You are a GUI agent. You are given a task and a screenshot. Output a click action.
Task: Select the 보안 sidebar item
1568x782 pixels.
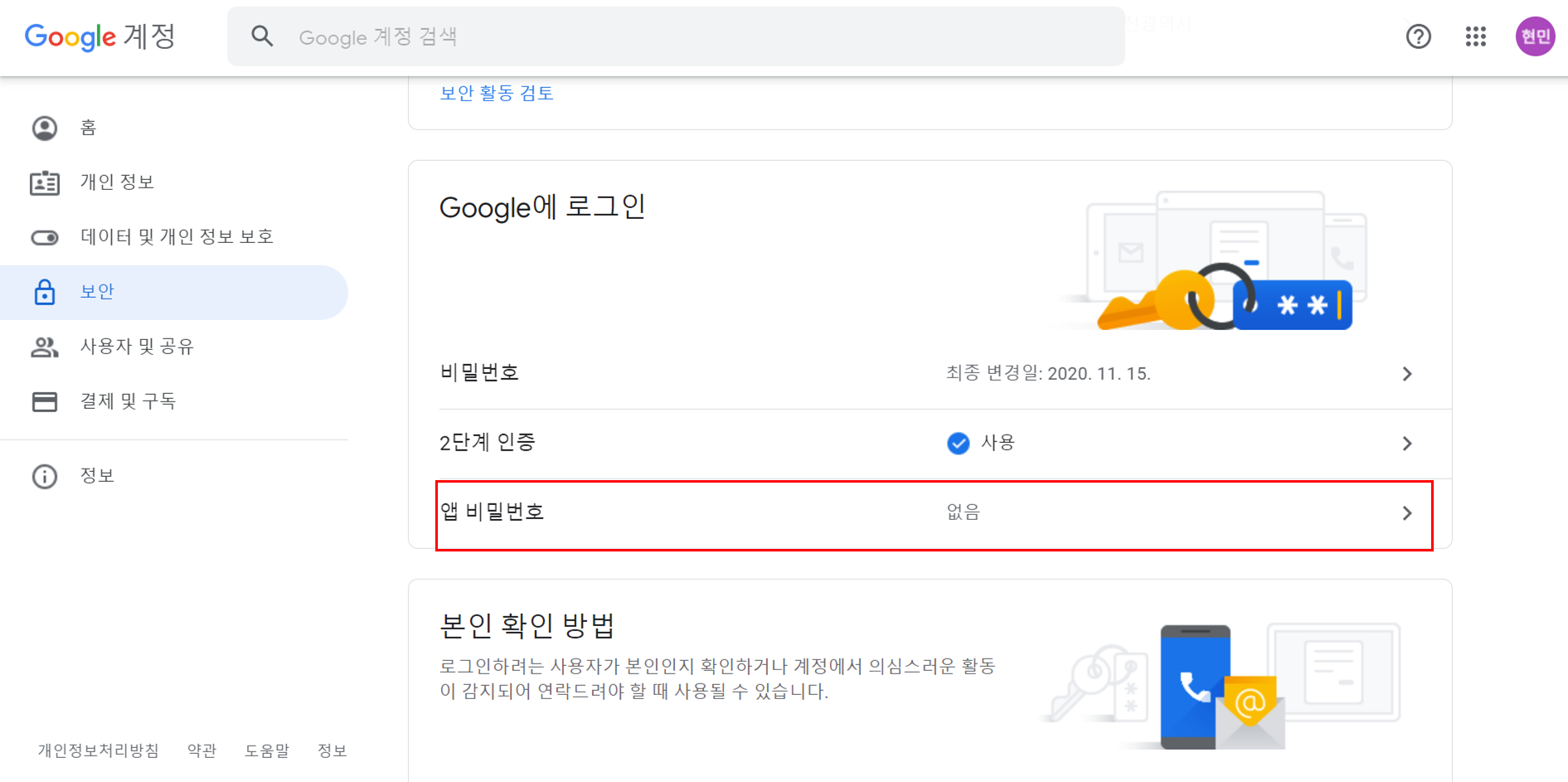click(x=174, y=292)
